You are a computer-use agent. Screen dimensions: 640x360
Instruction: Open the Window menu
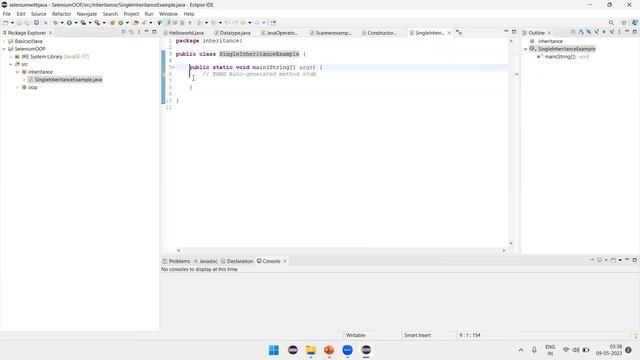[x=168, y=14]
